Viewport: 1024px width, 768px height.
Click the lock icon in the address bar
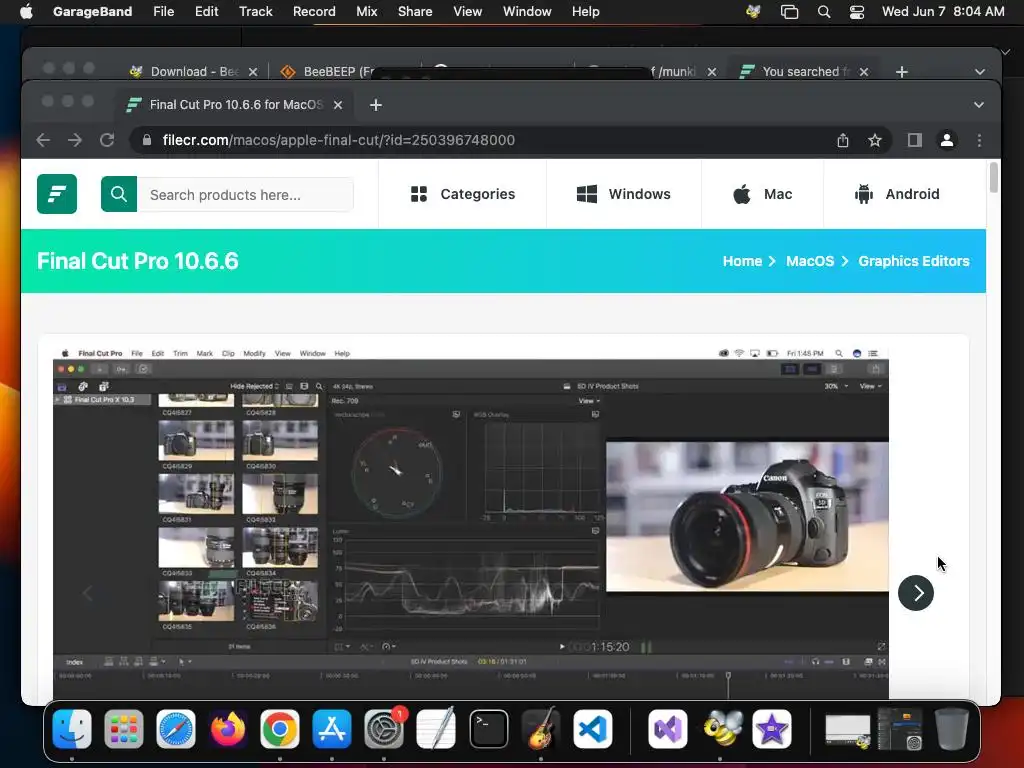[147, 140]
